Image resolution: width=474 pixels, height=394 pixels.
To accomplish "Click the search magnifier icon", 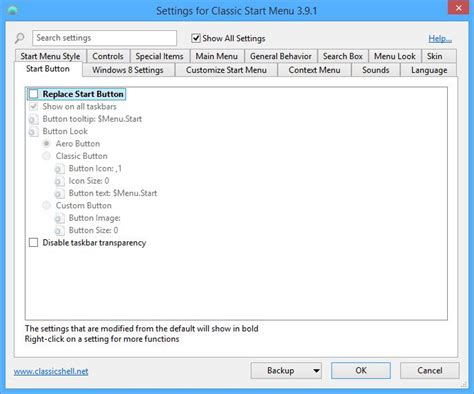I will coord(20,38).
